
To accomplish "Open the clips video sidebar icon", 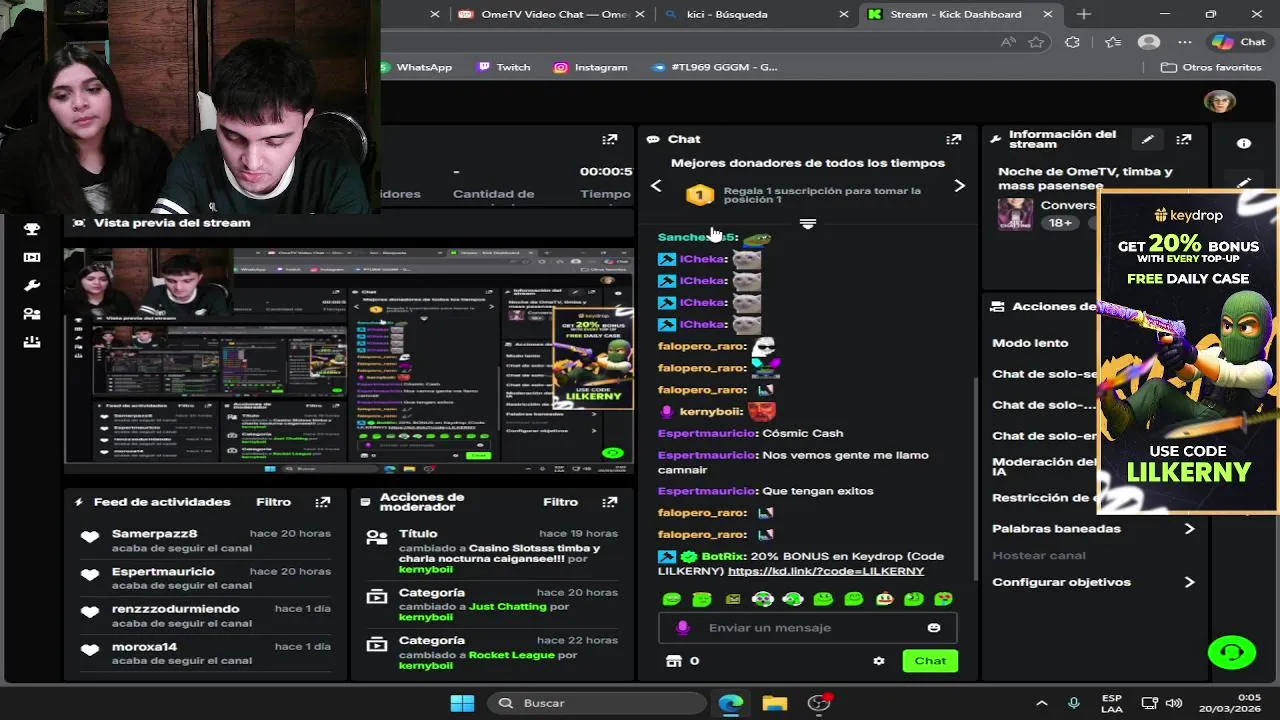I will tap(32, 257).
